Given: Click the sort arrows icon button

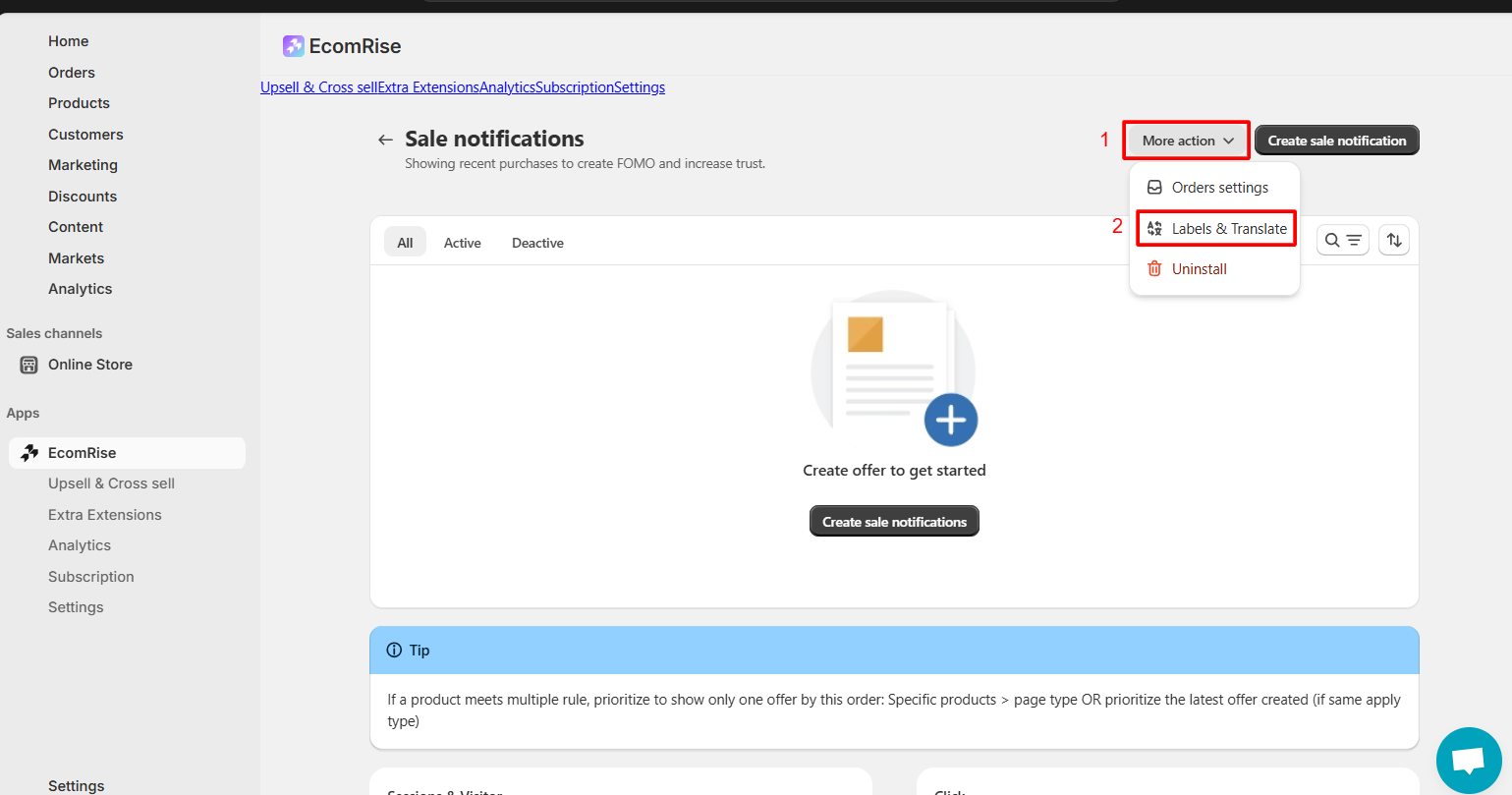Looking at the screenshot, I should pos(1393,240).
